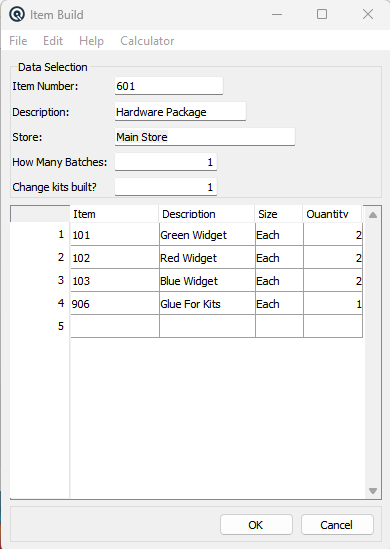This screenshot has width=390, height=549.
Task: Click the scroll down arrow in table
Action: [373, 491]
